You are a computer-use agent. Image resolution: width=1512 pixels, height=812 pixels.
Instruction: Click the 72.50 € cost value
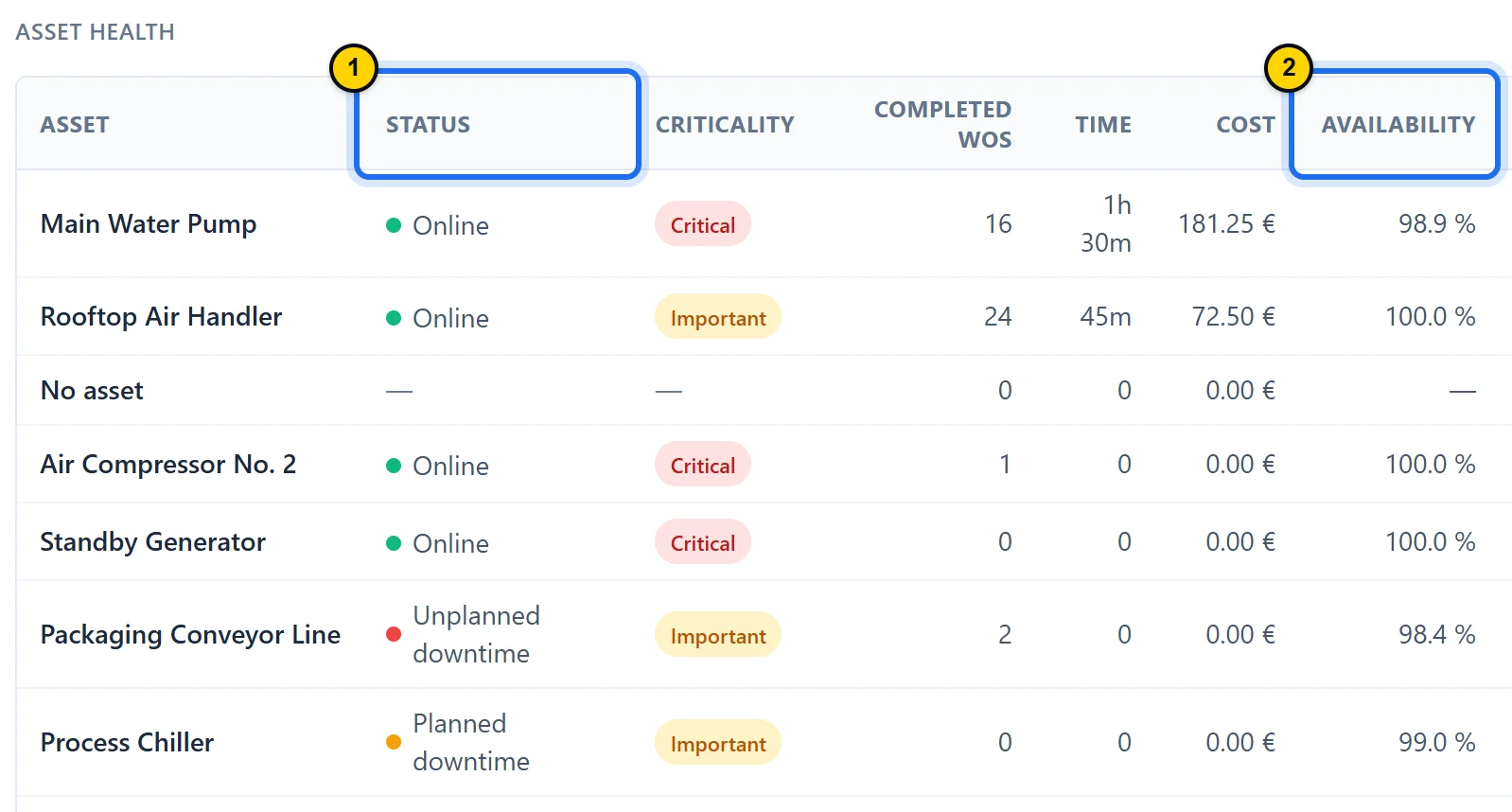pyautogui.click(x=1233, y=317)
